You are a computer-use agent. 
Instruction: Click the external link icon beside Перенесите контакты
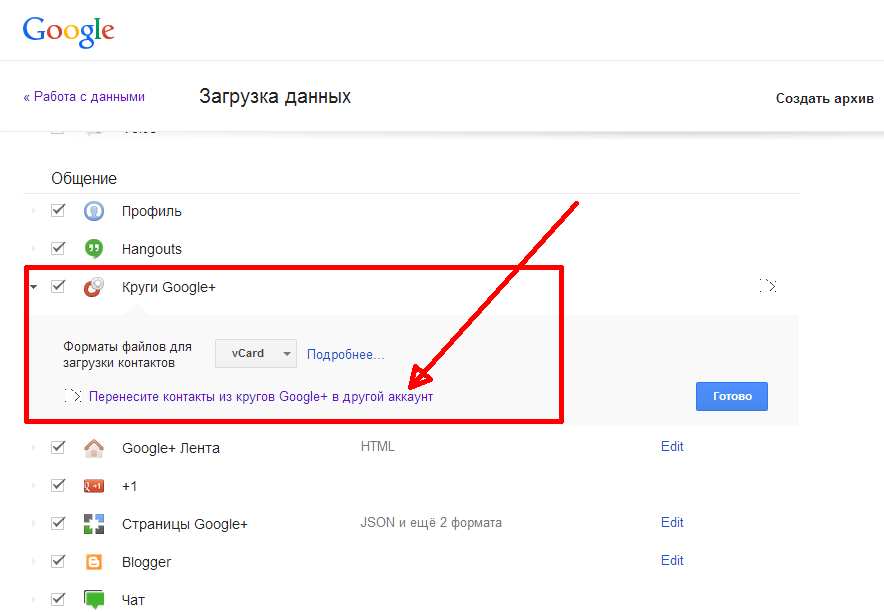[x=73, y=396]
